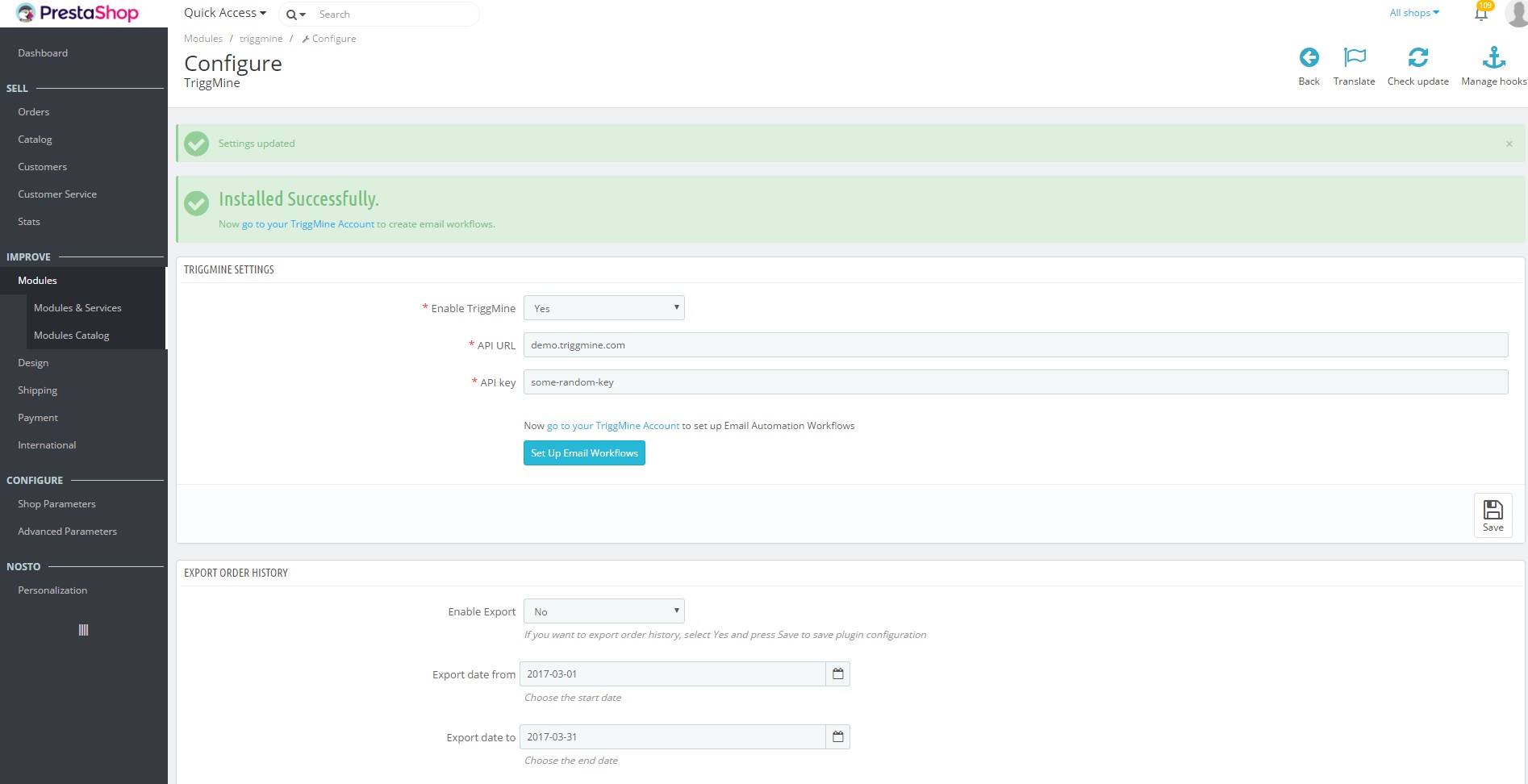Open the Translate flag icon
The width and height of the screenshot is (1528, 784).
pyautogui.click(x=1355, y=57)
